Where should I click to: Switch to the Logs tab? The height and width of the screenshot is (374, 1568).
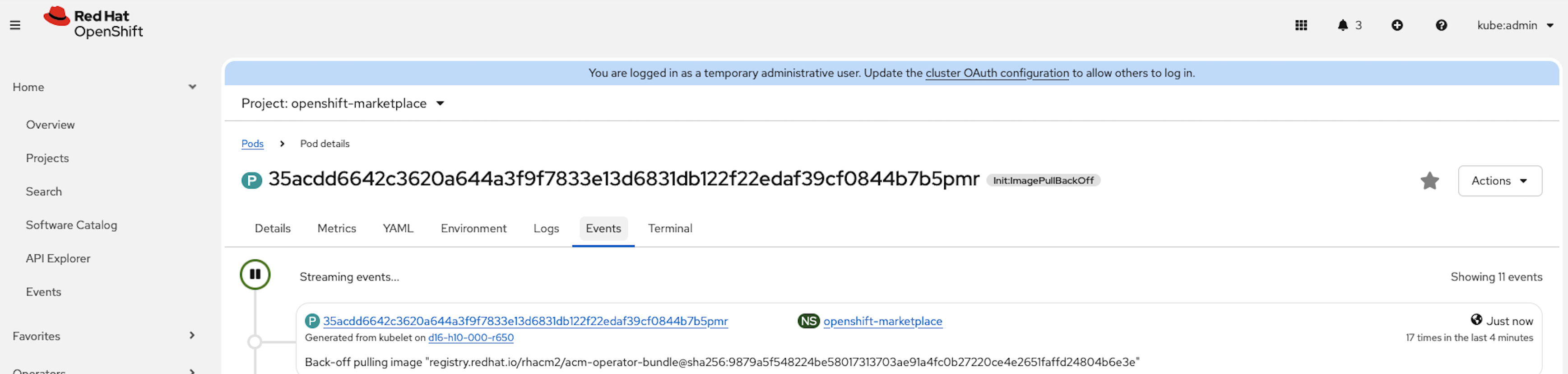(x=546, y=229)
